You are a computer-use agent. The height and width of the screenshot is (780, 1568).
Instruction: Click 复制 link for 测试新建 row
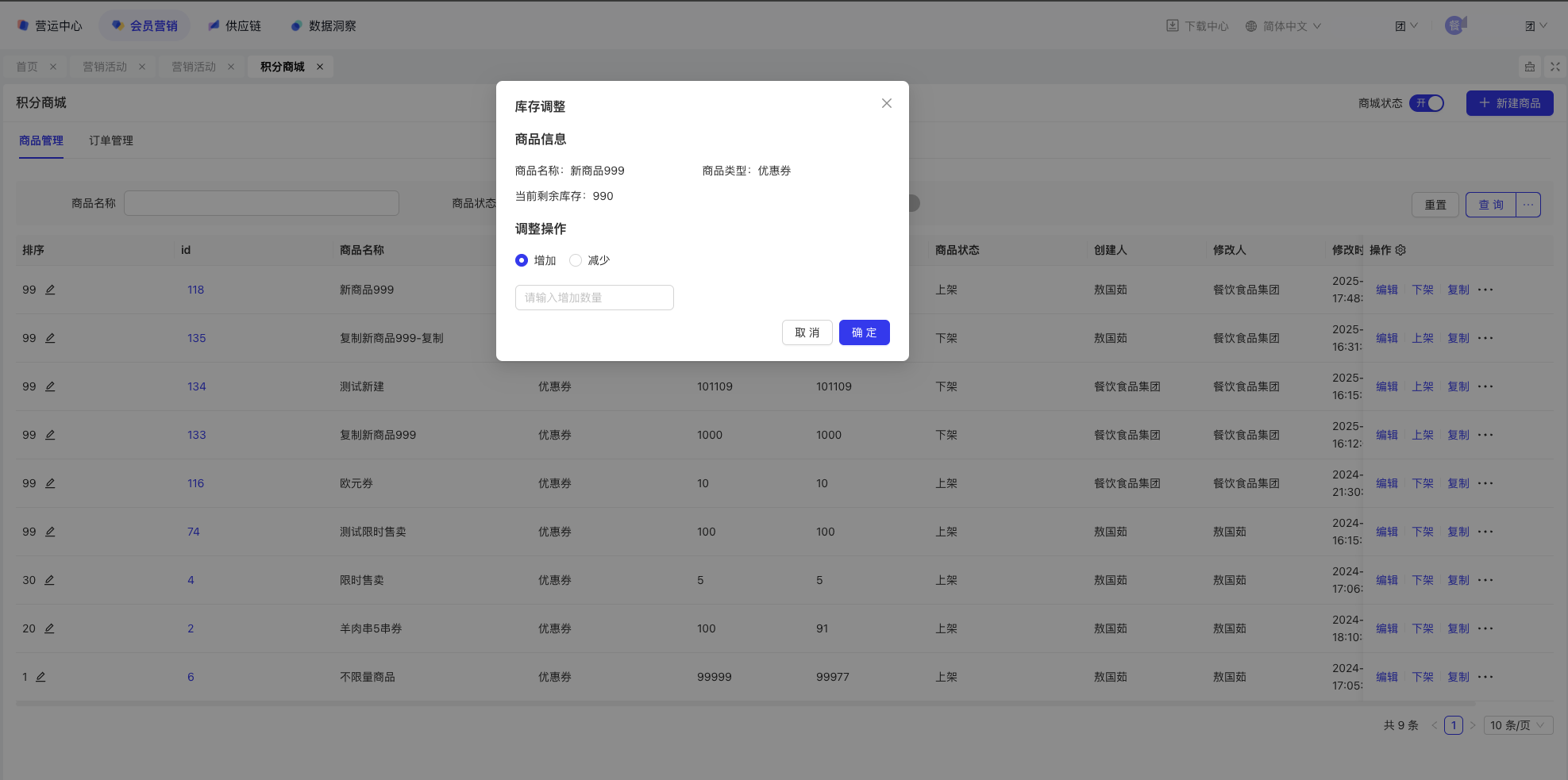(x=1458, y=386)
